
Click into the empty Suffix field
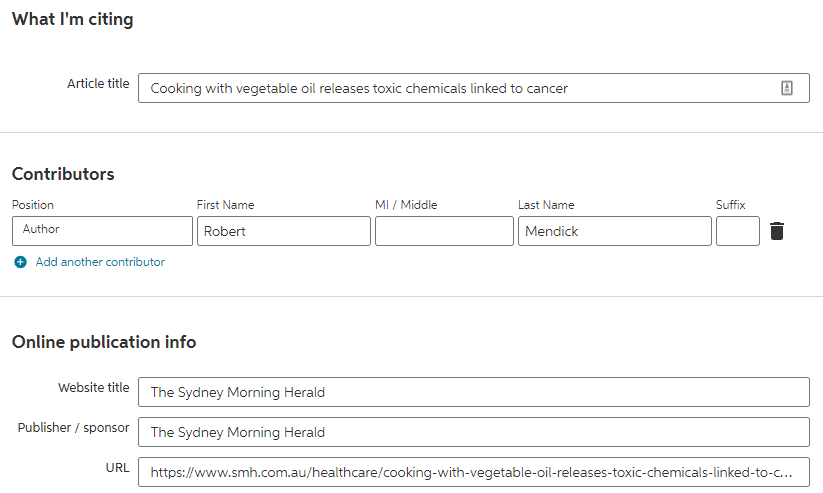click(737, 231)
